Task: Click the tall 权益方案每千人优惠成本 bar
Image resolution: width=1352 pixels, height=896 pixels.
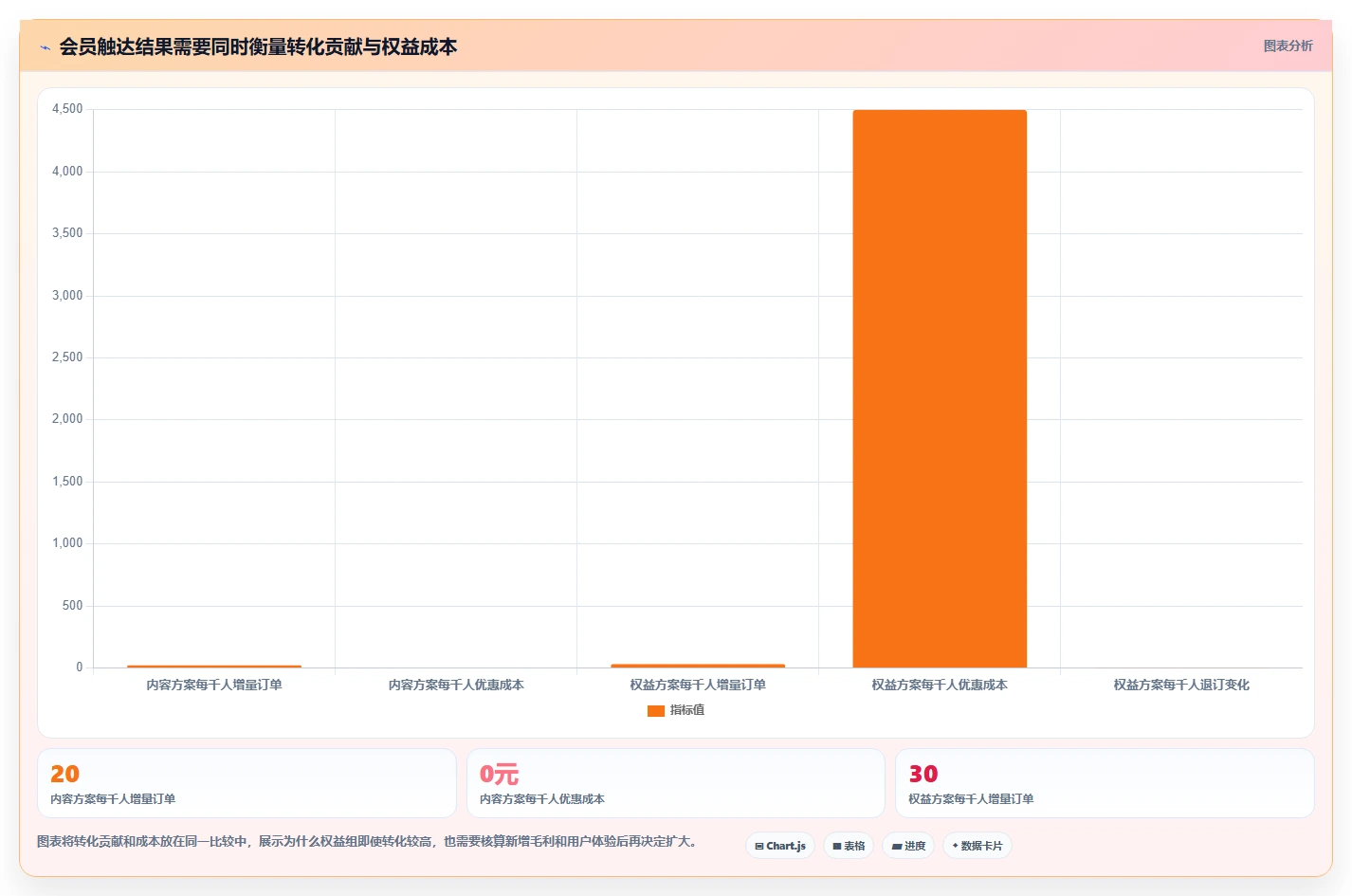Action: 940,389
